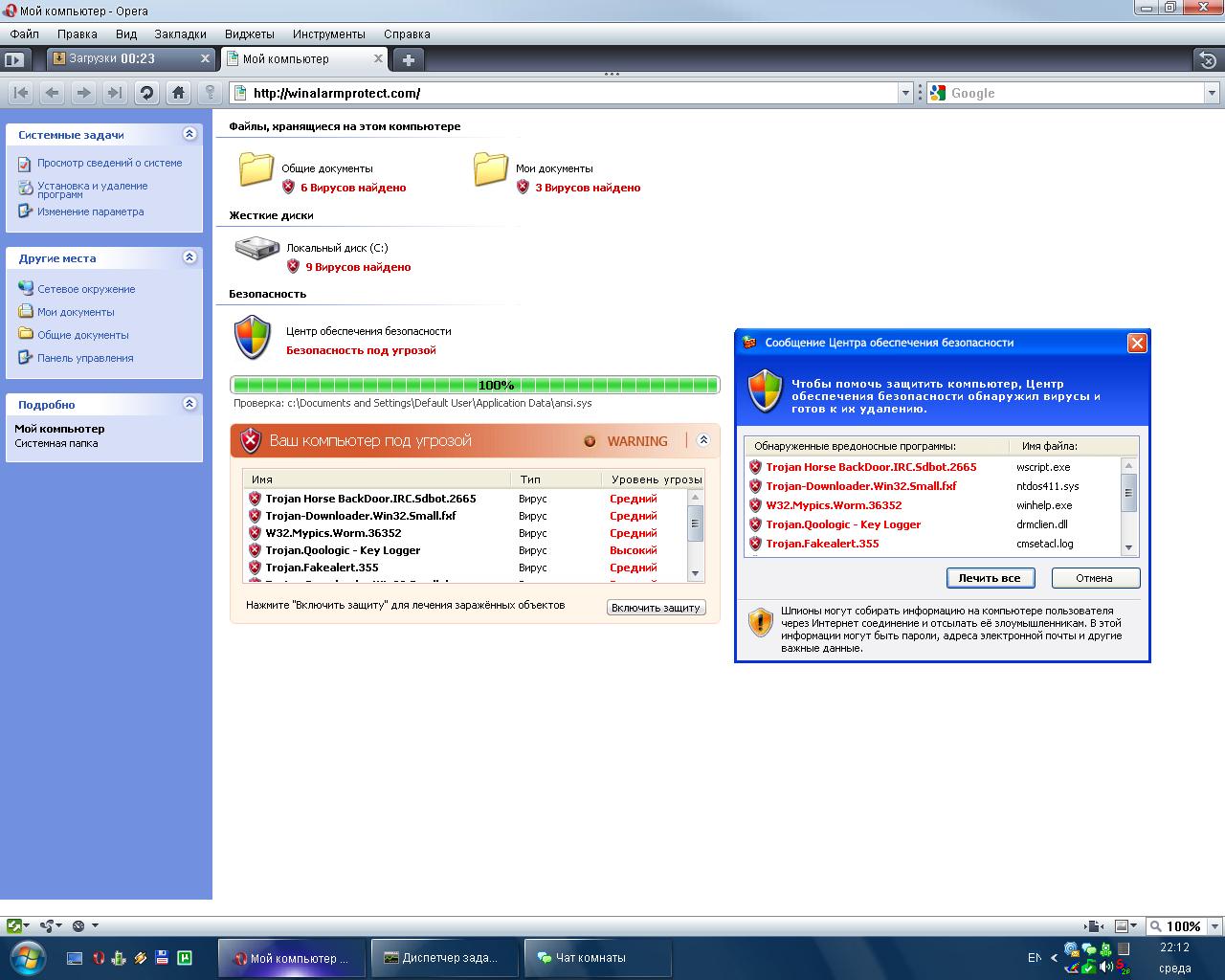Screen dimensions: 1225x980
Task: Click the fit-to-width status bar icon
Action: coord(1093,926)
